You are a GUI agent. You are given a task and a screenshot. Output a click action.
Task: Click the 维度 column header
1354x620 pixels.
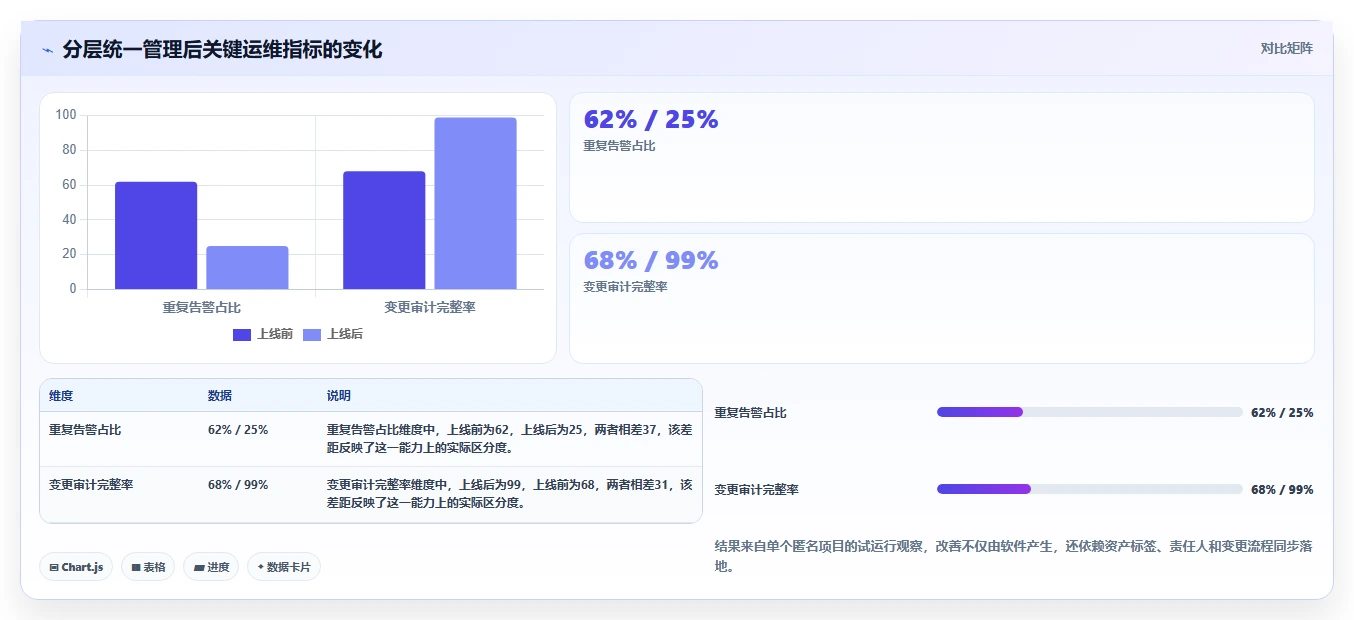(x=61, y=396)
